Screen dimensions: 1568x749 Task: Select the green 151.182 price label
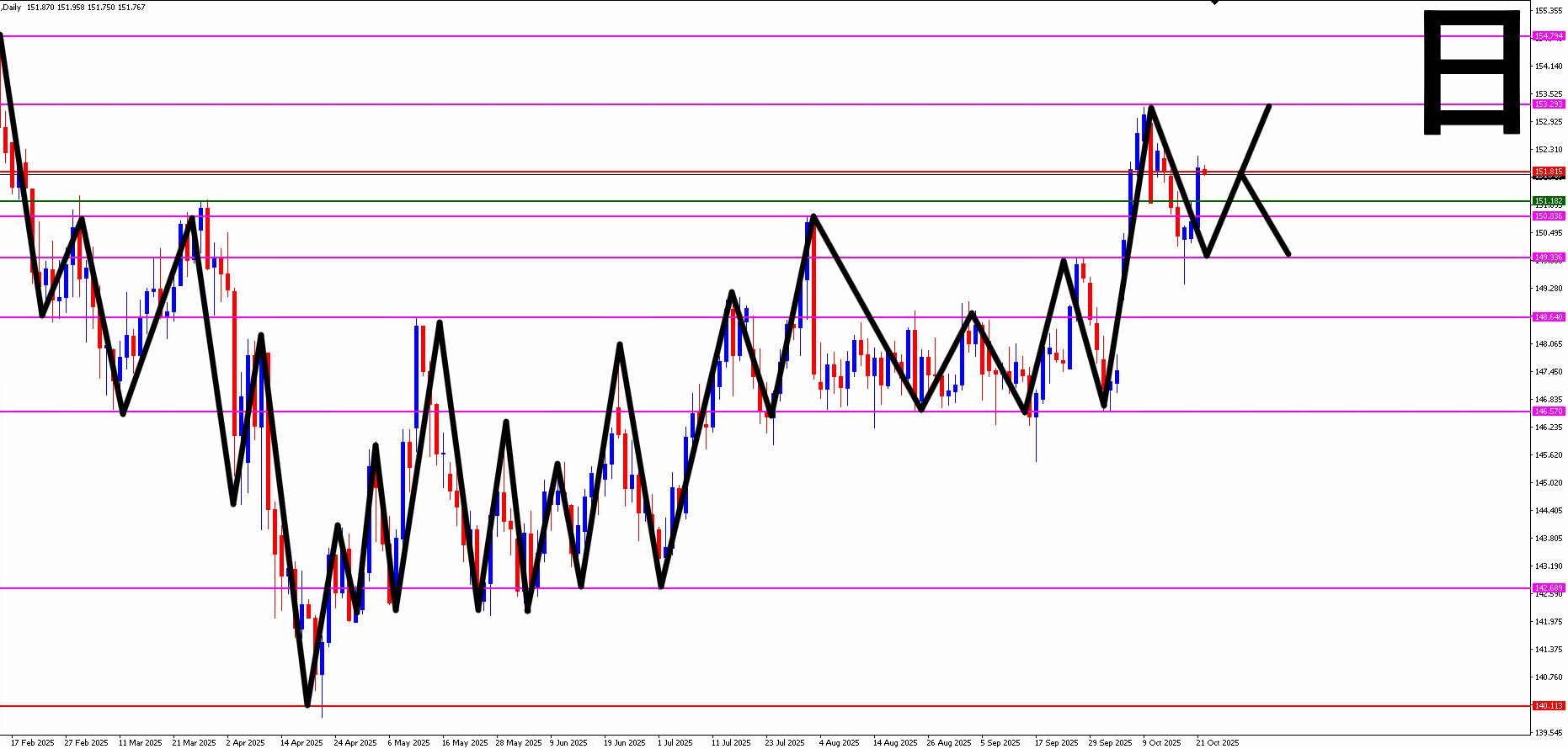[x=1549, y=201]
